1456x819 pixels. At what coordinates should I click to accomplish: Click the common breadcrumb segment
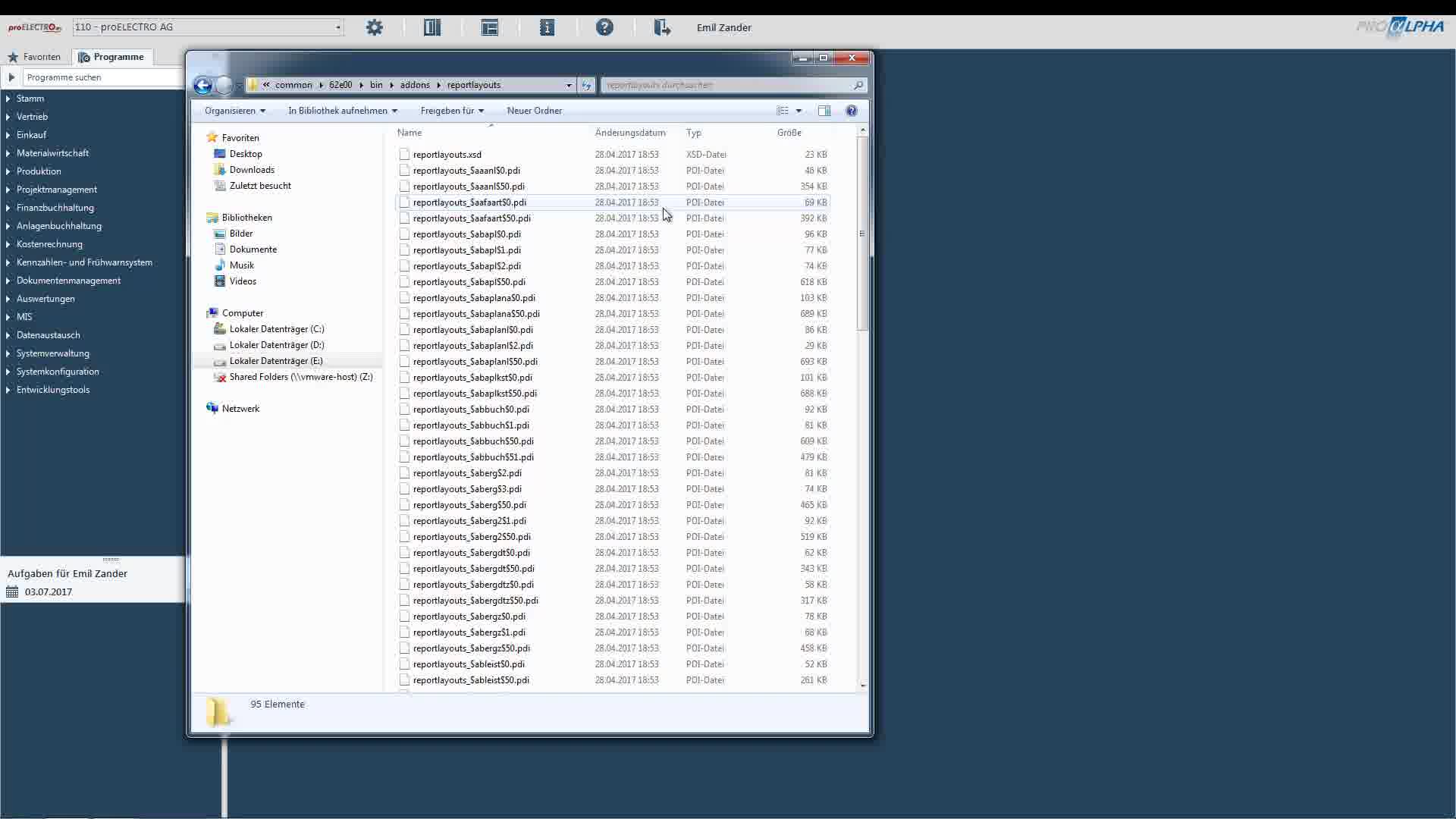[x=293, y=85]
